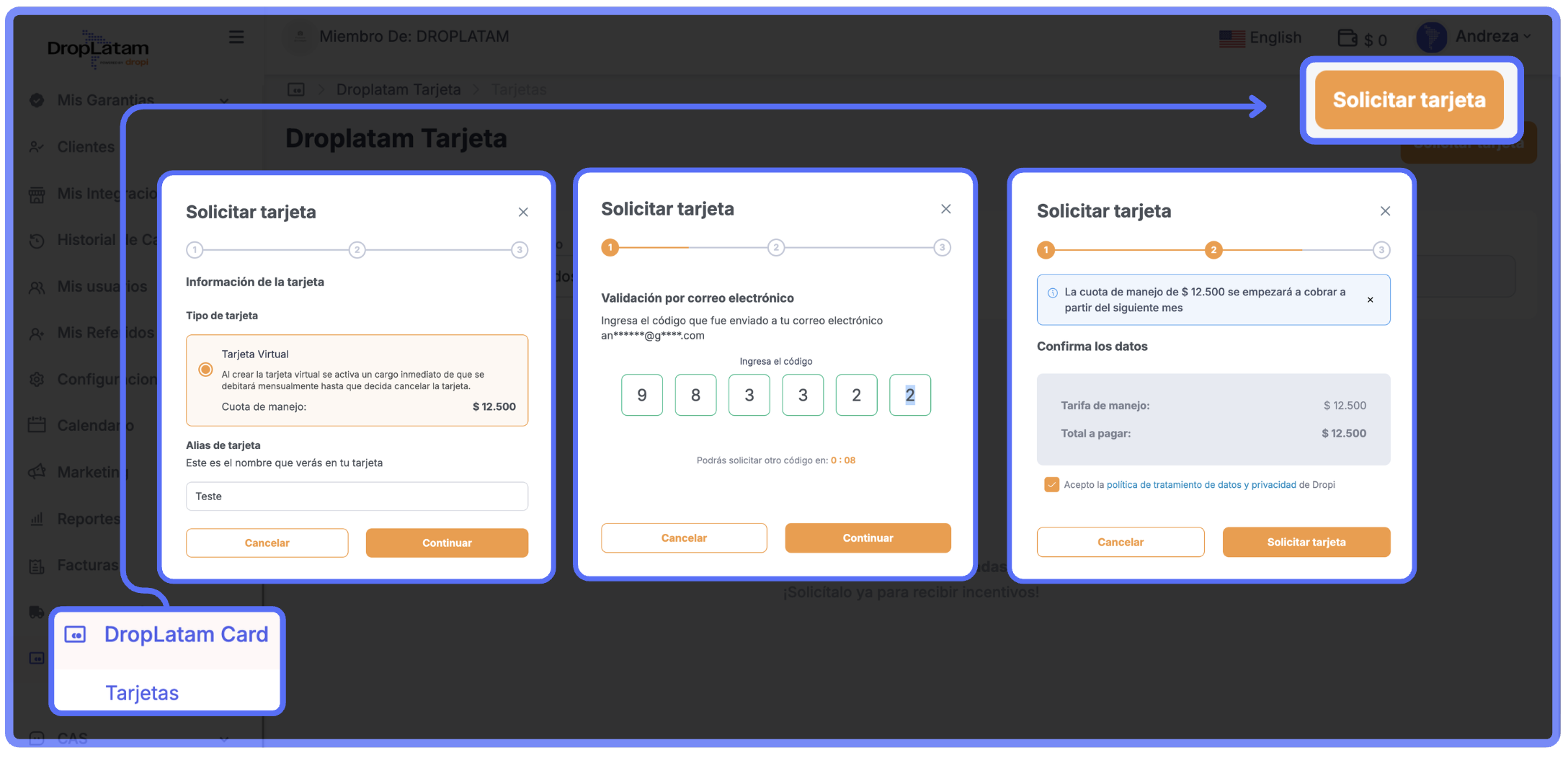Click the Calendario calendar icon
Viewport: 1568px width, 758px height.
(37, 425)
